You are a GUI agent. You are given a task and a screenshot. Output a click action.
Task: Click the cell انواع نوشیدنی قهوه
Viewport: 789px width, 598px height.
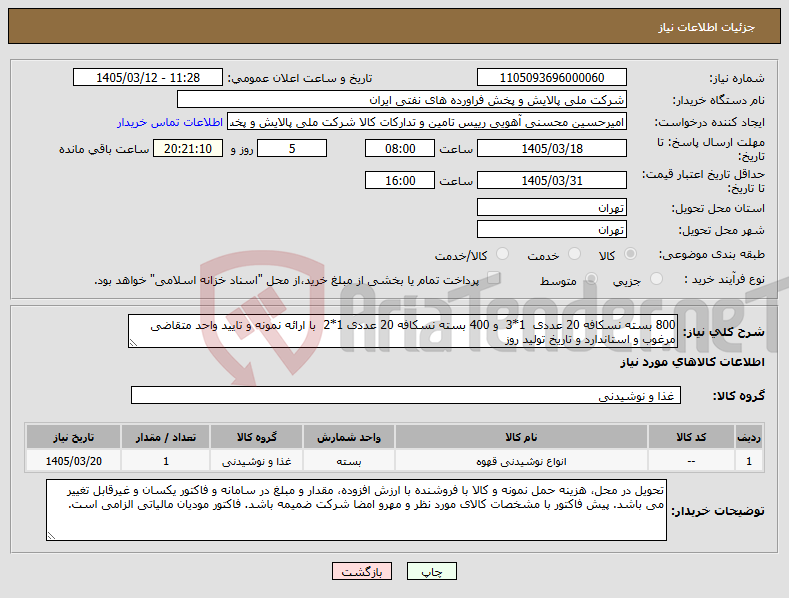521,461
